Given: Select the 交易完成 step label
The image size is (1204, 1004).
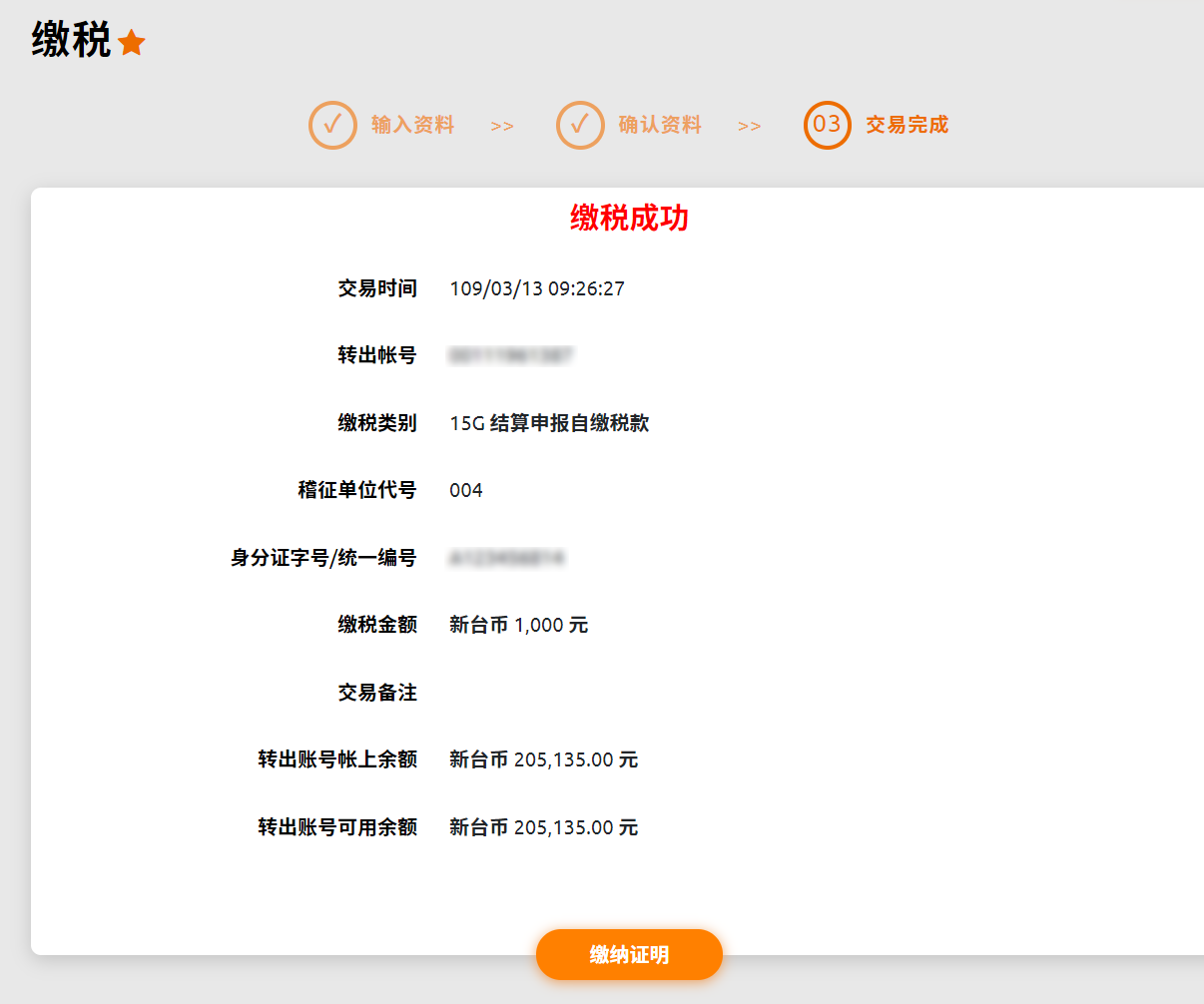Looking at the screenshot, I should tap(906, 125).
